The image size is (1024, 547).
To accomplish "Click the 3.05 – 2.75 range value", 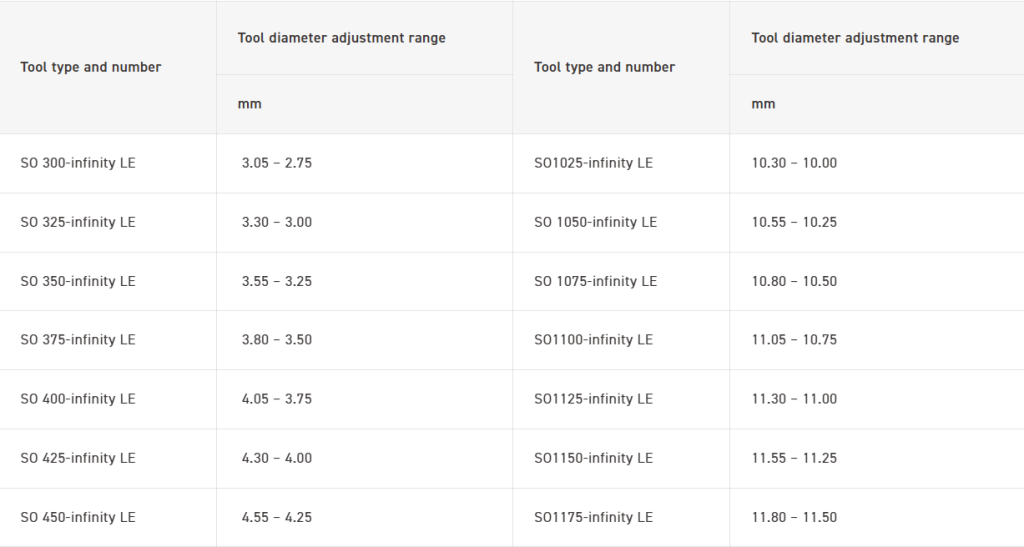I will tap(277, 163).
